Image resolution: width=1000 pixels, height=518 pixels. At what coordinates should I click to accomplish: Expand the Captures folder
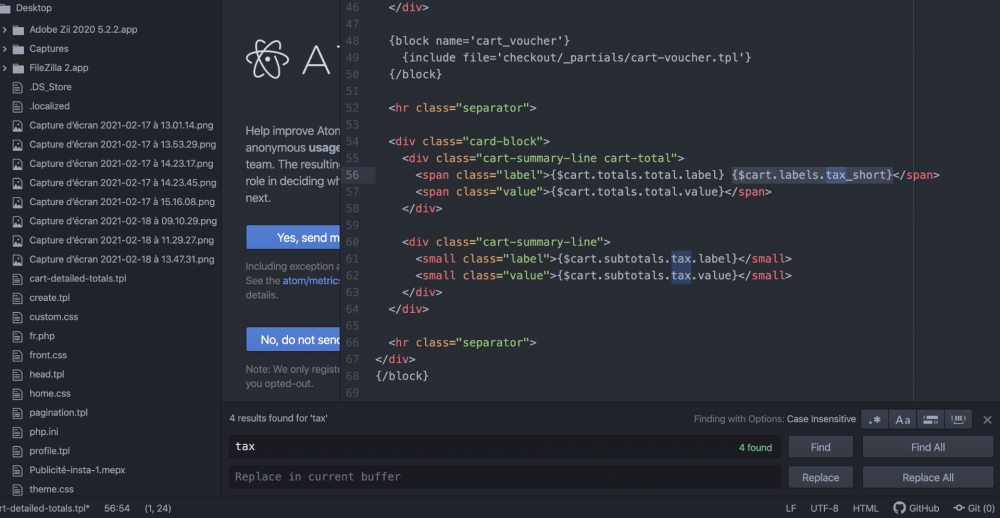pyautogui.click(x=4, y=48)
